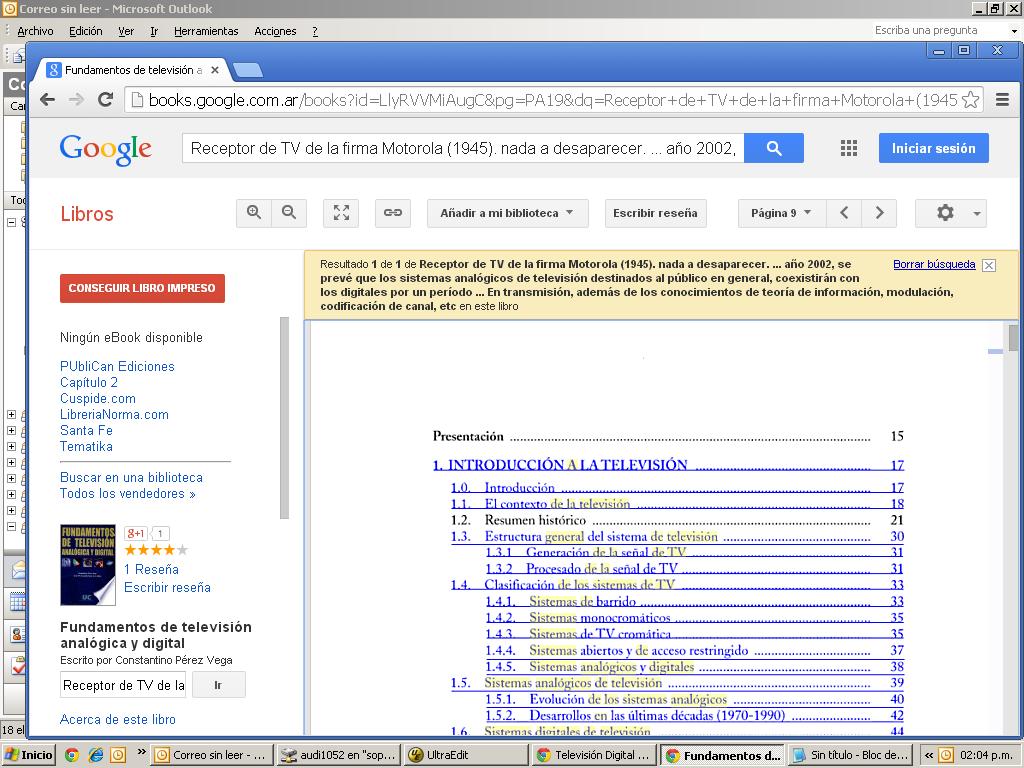
Task: Open the PUbliCan Ediciones link
Action: pyautogui.click(x=118, y=366)
